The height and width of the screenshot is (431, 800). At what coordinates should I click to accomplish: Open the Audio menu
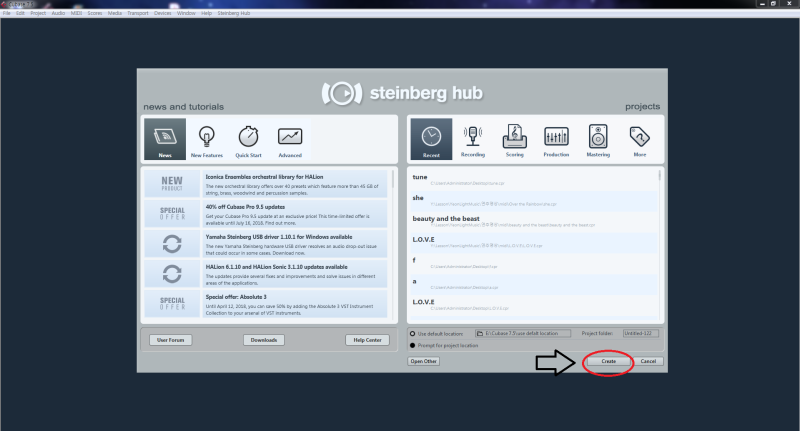coord(58,13)
